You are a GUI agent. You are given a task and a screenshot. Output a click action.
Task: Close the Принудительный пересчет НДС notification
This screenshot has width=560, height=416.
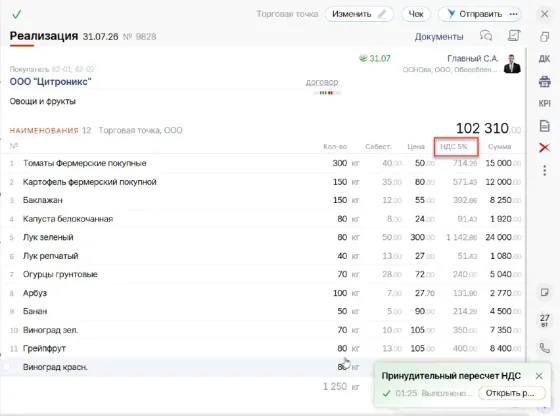click(539, 376)
